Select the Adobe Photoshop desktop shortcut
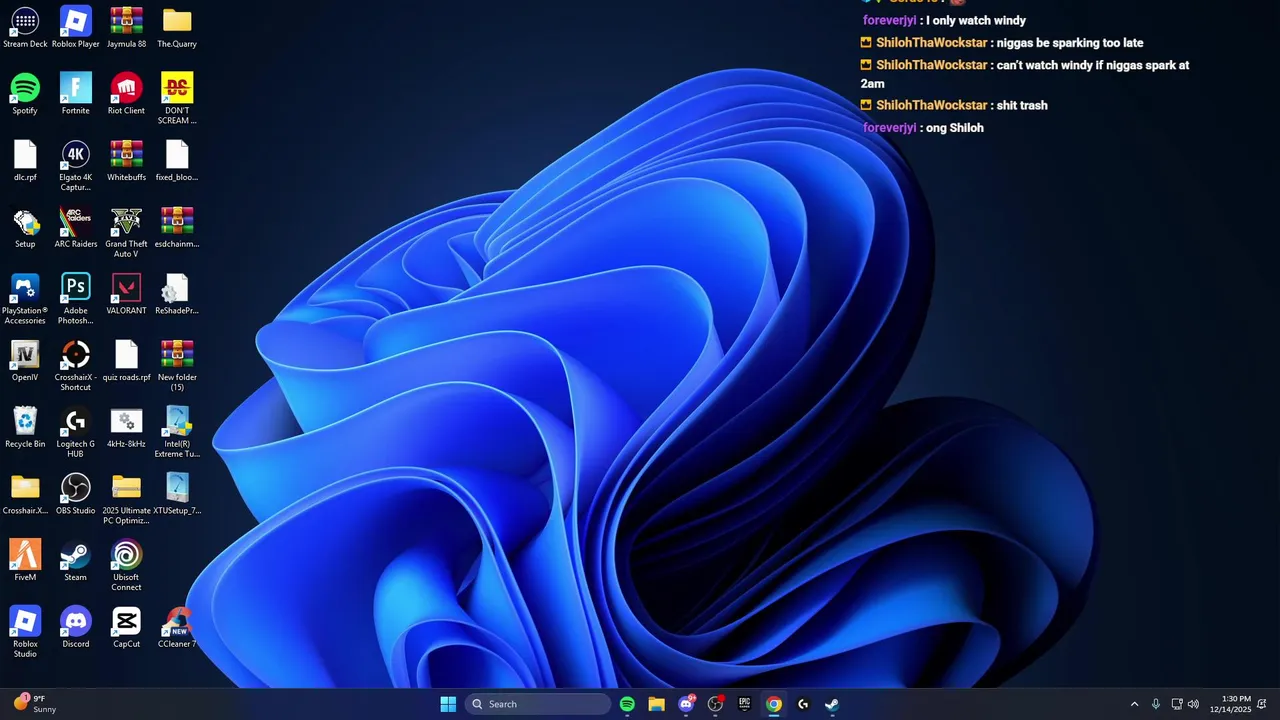 [76, 299]
